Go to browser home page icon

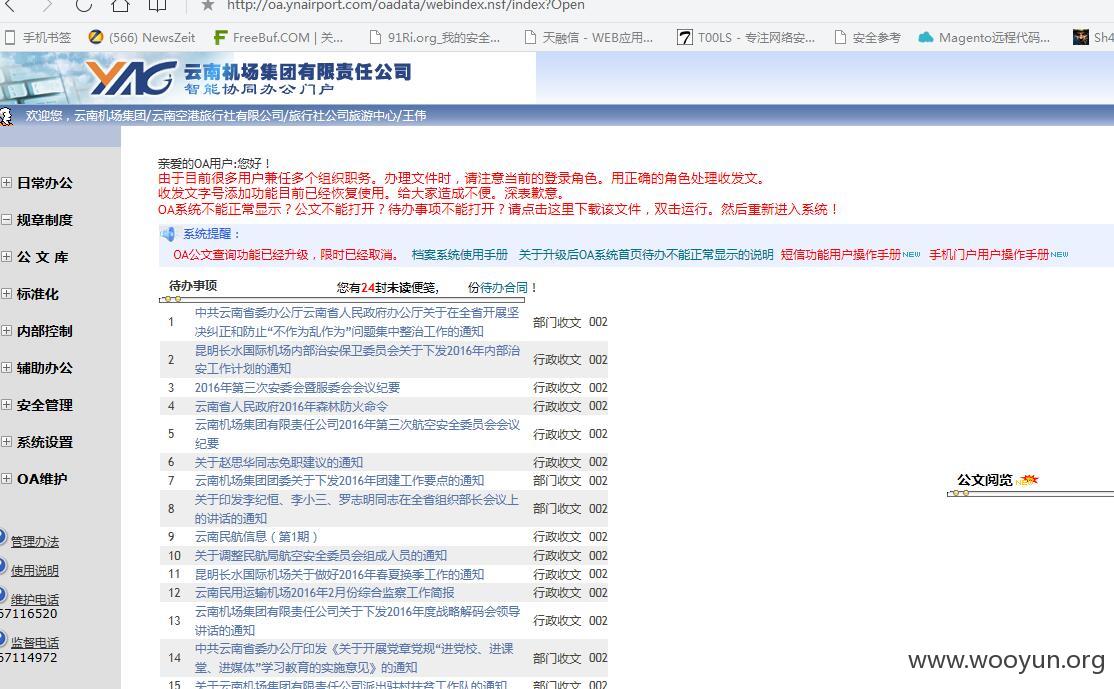pos(121,6)
